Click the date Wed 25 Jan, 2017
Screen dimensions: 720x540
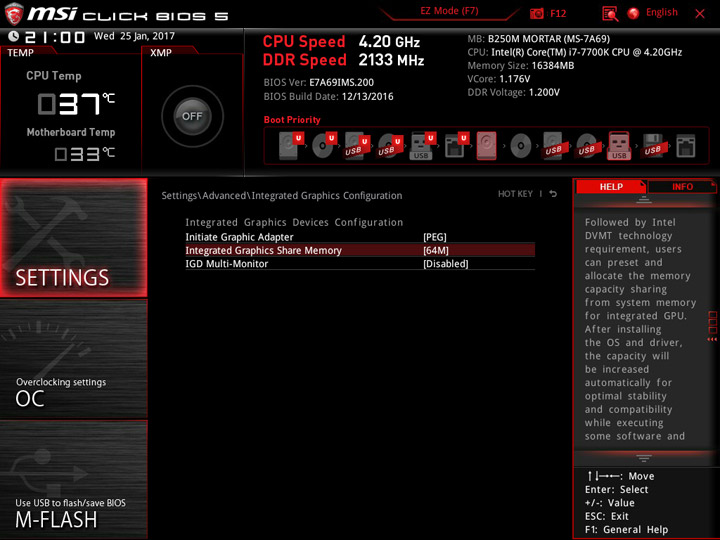[135, 36]
